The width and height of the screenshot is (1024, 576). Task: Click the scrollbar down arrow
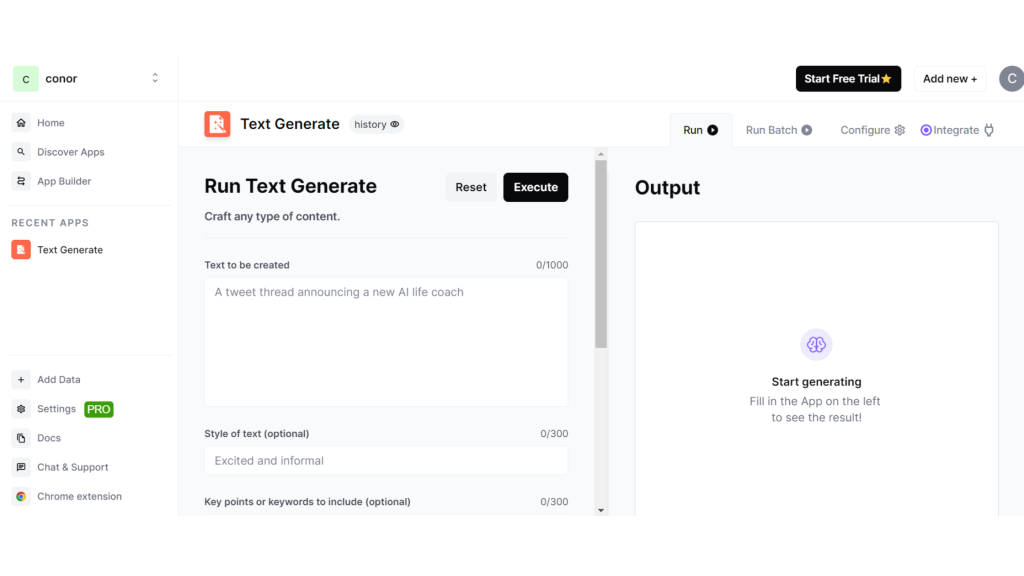point(601,510)
